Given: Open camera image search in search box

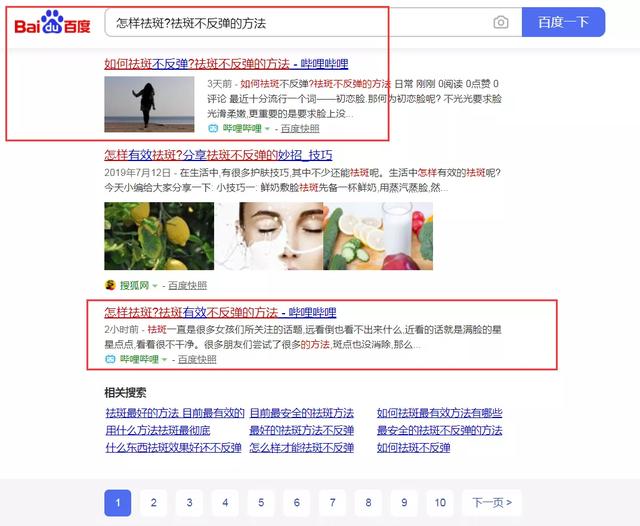Looking at the screenshot, I should point(501,22).
